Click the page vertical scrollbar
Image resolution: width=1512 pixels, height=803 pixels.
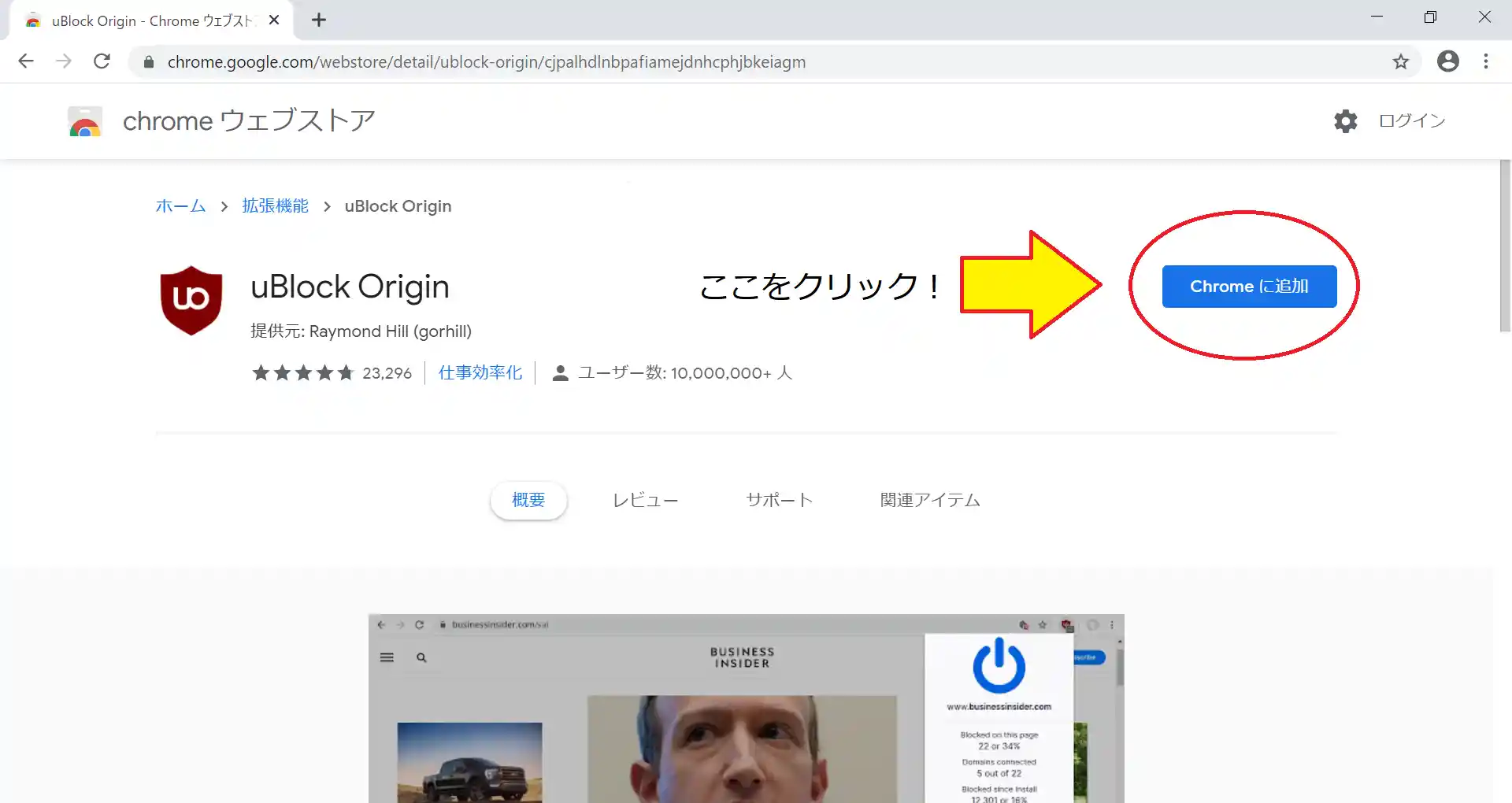(x=1505, y=246)
